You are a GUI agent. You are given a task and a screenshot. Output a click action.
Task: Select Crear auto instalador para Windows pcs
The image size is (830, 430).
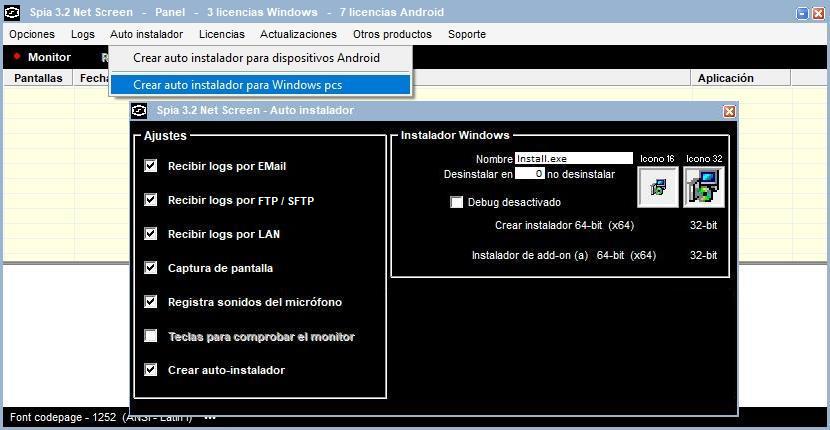(260, 85)
